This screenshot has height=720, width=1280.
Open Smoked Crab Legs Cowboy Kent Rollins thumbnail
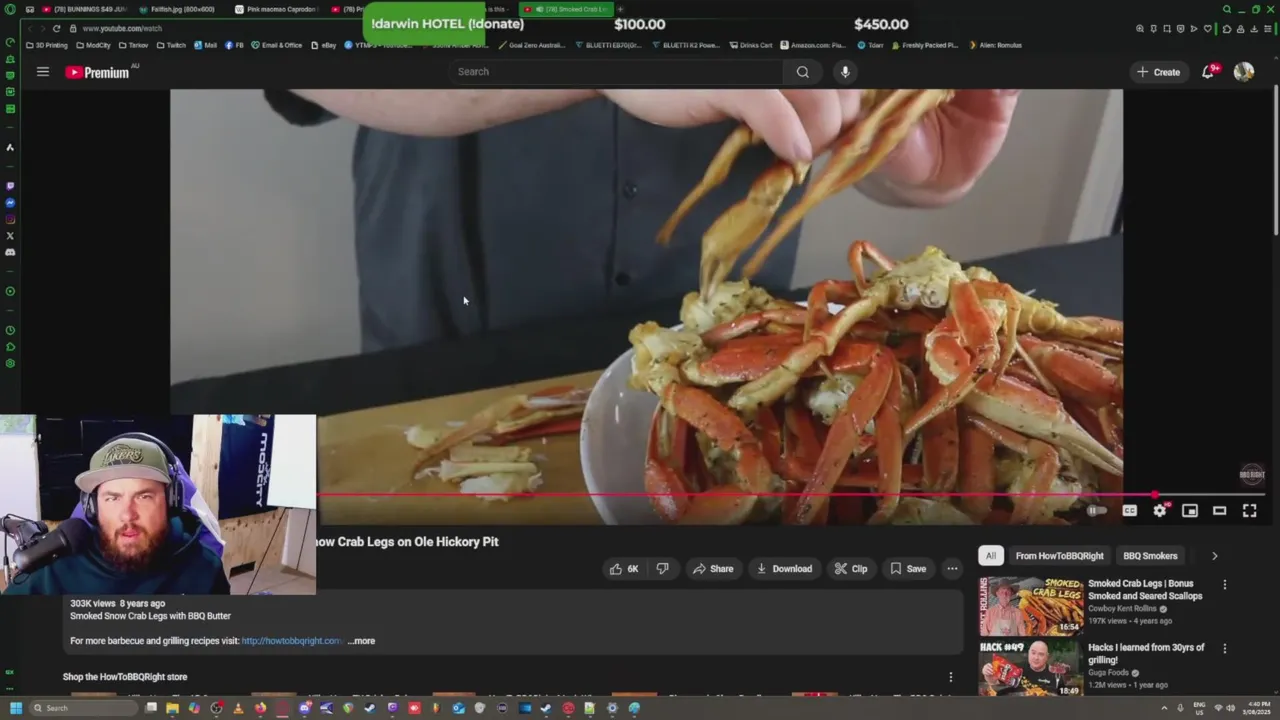click(1030, 605)
